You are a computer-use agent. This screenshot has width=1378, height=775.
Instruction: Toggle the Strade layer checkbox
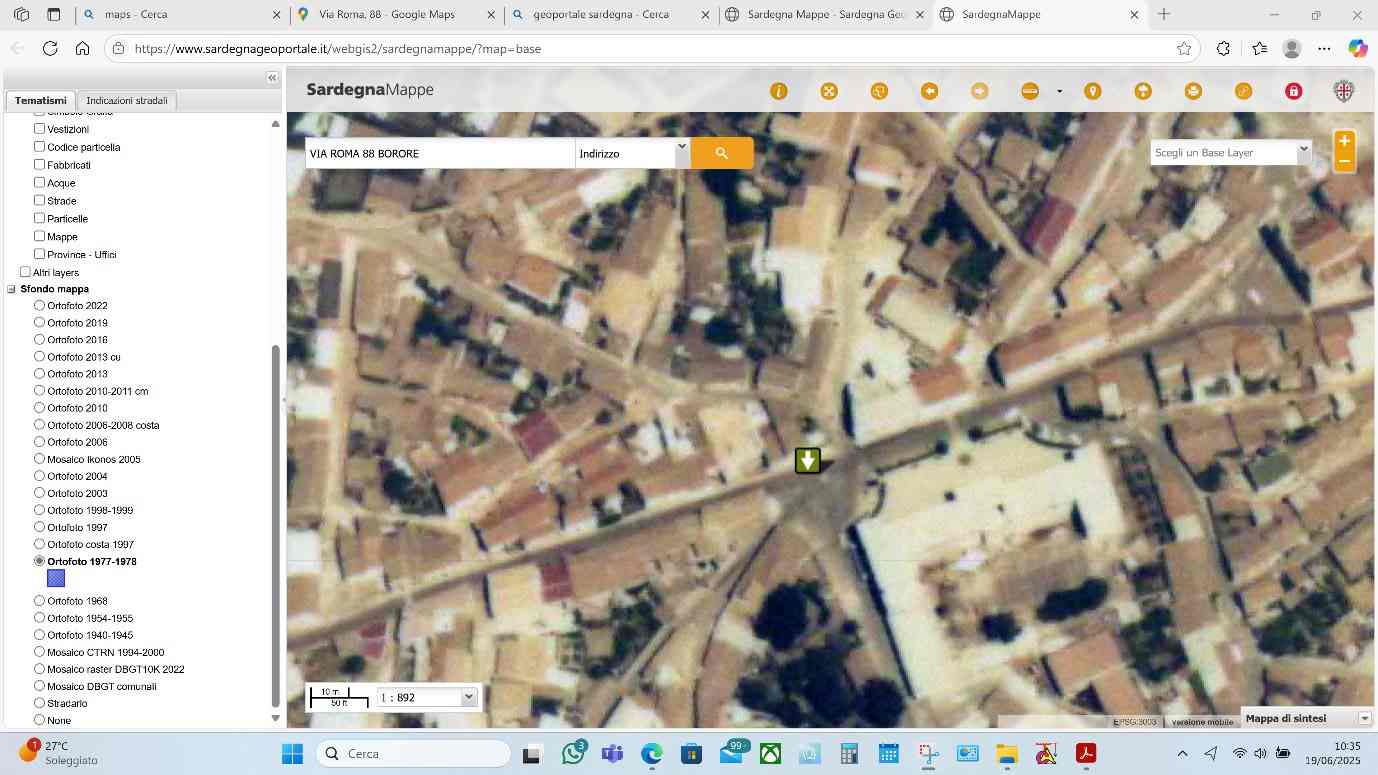[40, 200]
